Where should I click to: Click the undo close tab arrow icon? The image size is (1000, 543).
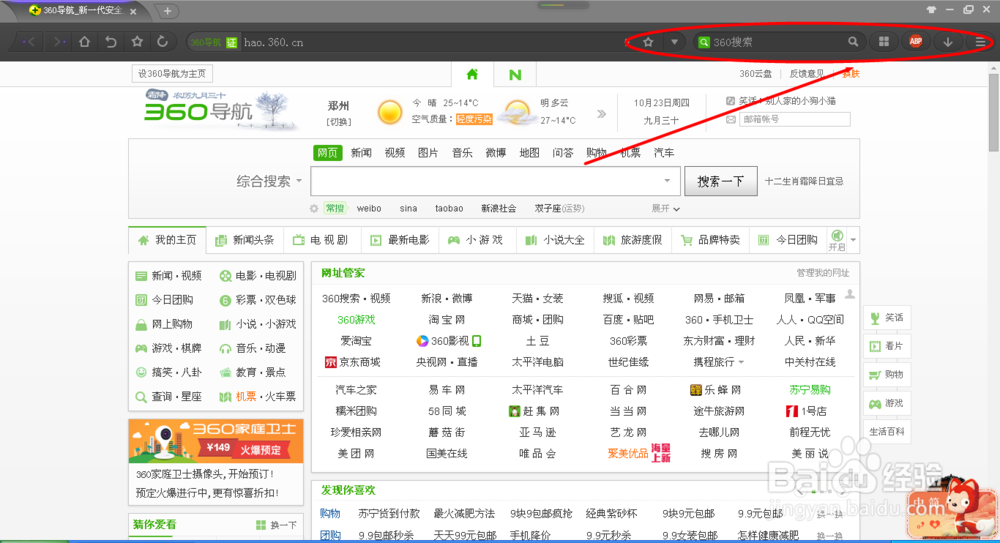click(x=111, y=42)
